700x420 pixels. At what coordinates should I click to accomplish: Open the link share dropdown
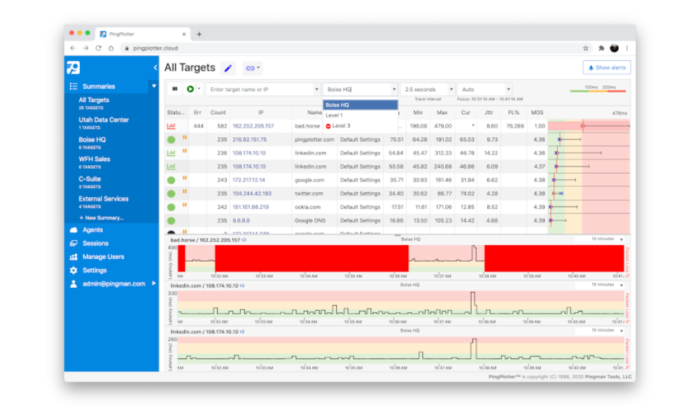pyautogui.click(x=253, y=68)
